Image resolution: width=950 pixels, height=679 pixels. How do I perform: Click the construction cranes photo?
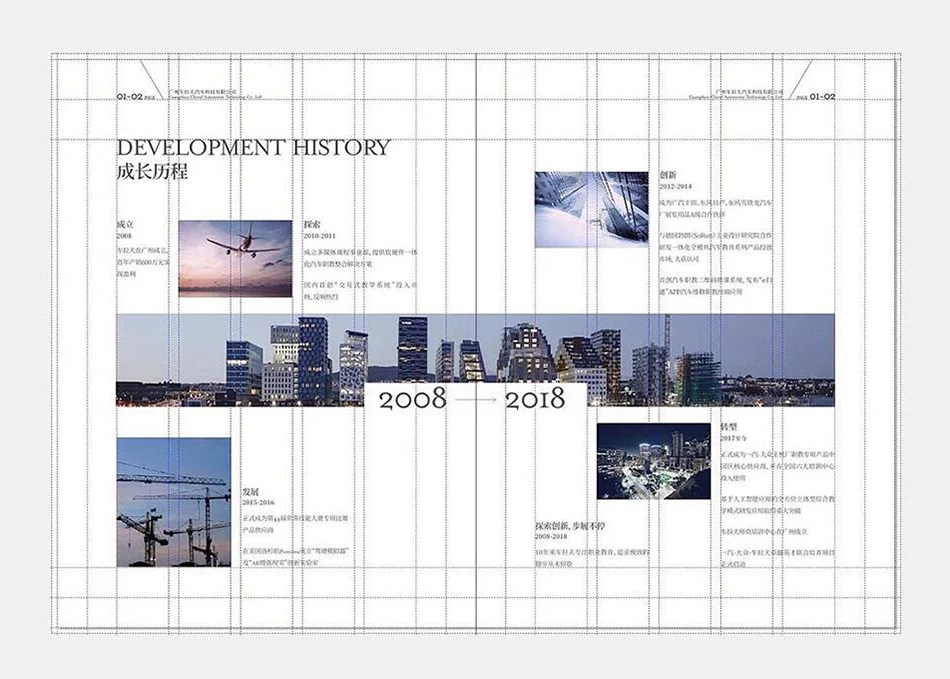[173, 501]
